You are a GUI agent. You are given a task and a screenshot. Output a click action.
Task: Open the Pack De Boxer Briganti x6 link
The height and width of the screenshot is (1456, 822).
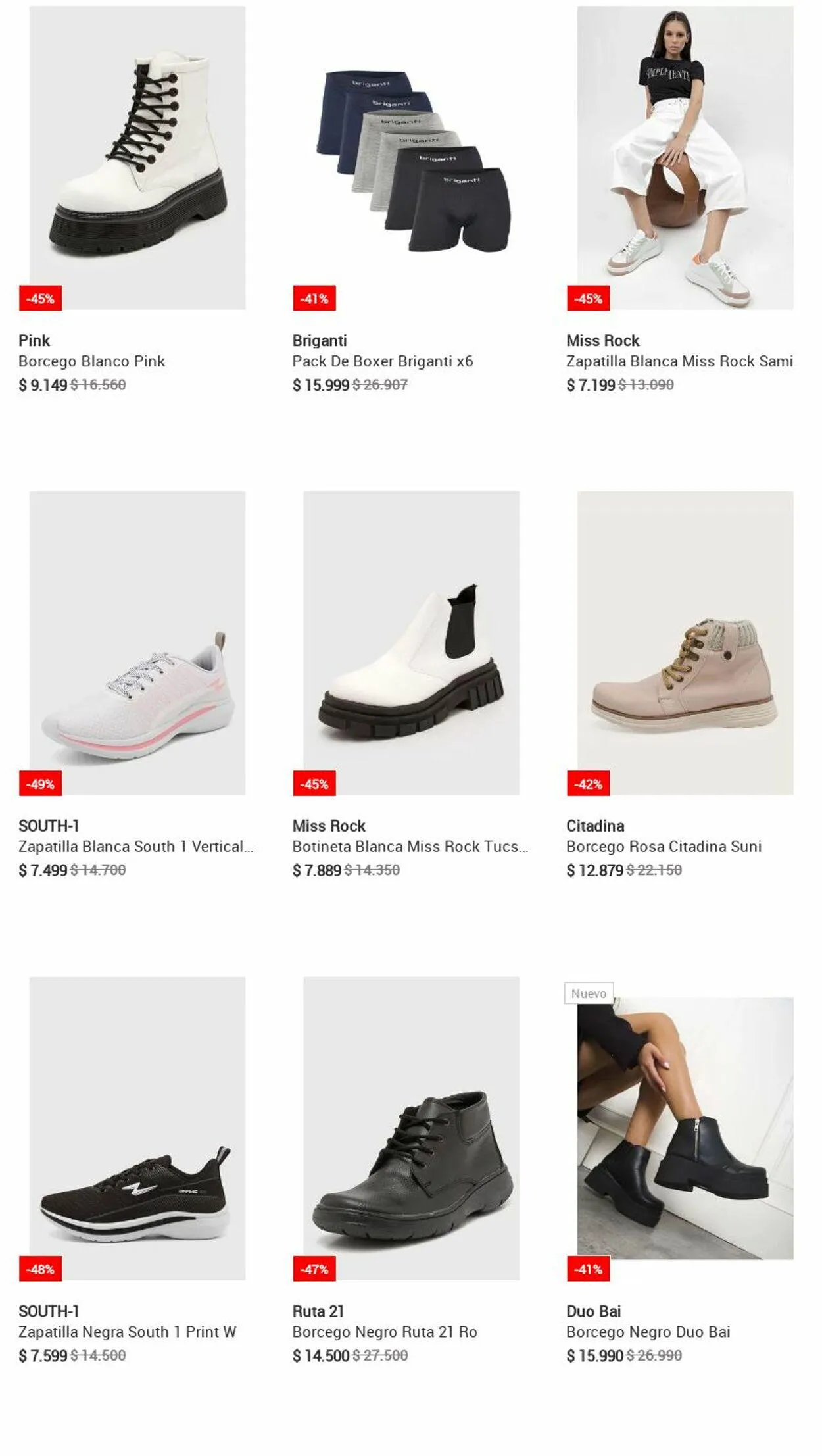(x=383, y=361)
